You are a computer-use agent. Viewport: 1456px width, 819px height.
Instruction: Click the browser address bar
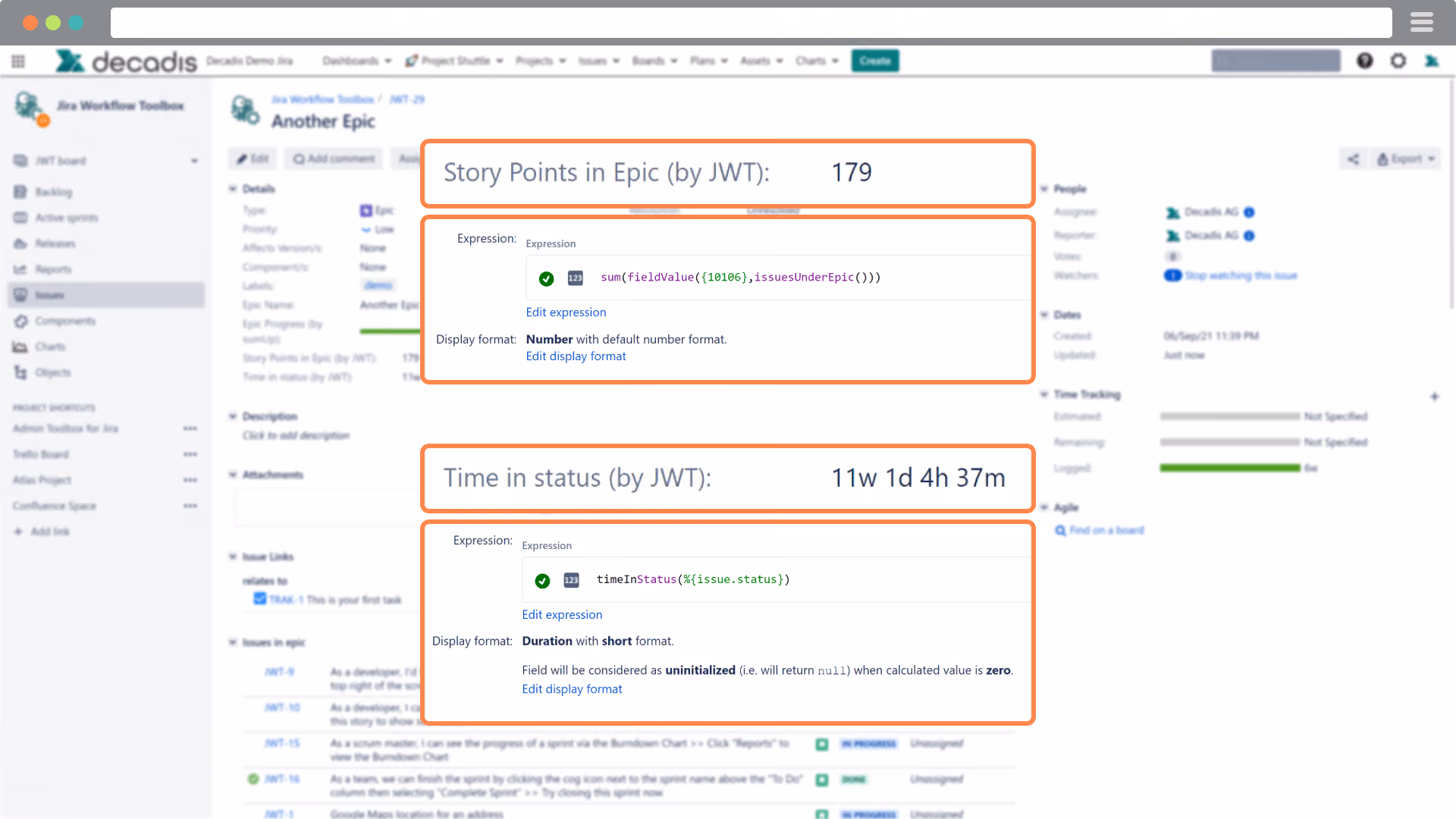(x=751, y=23)
